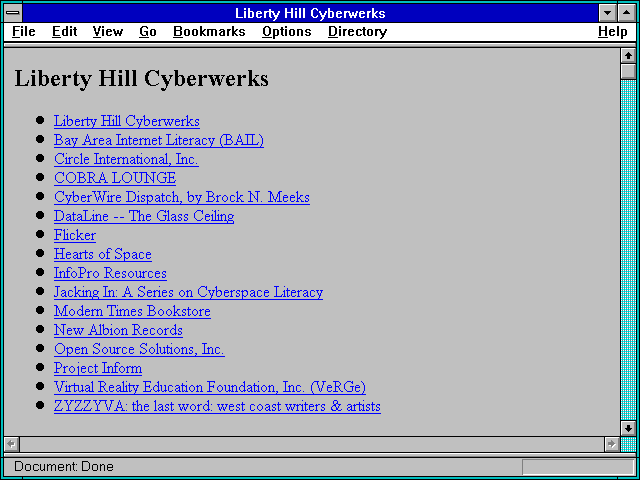640x480 pixels.
Task: Open the window control menu box
Action: [13, 13]
